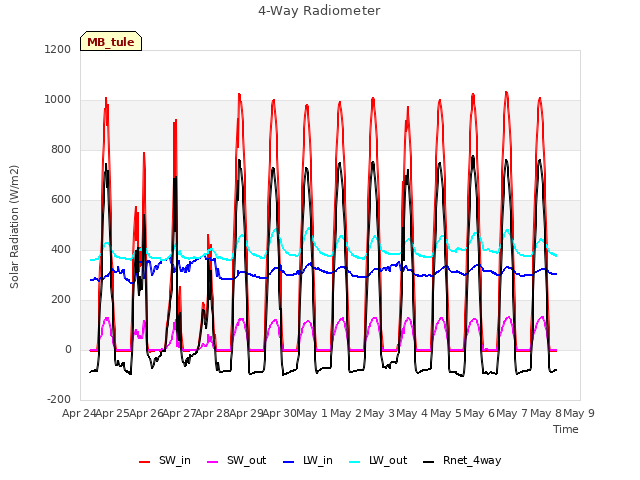This screenshot has width=640, height=480.
Task: Click the 200 y-axis tick label
Action: point(61,300)
